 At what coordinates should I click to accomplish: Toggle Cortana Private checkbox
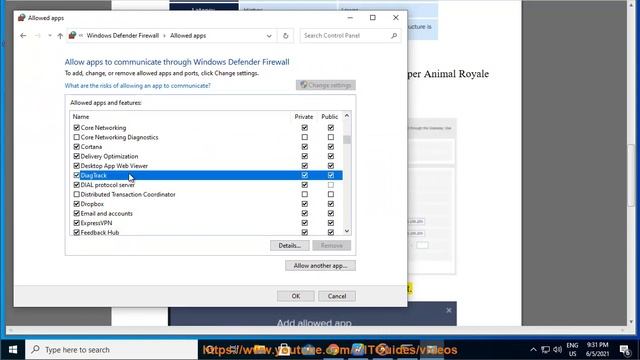pos(304,147)
